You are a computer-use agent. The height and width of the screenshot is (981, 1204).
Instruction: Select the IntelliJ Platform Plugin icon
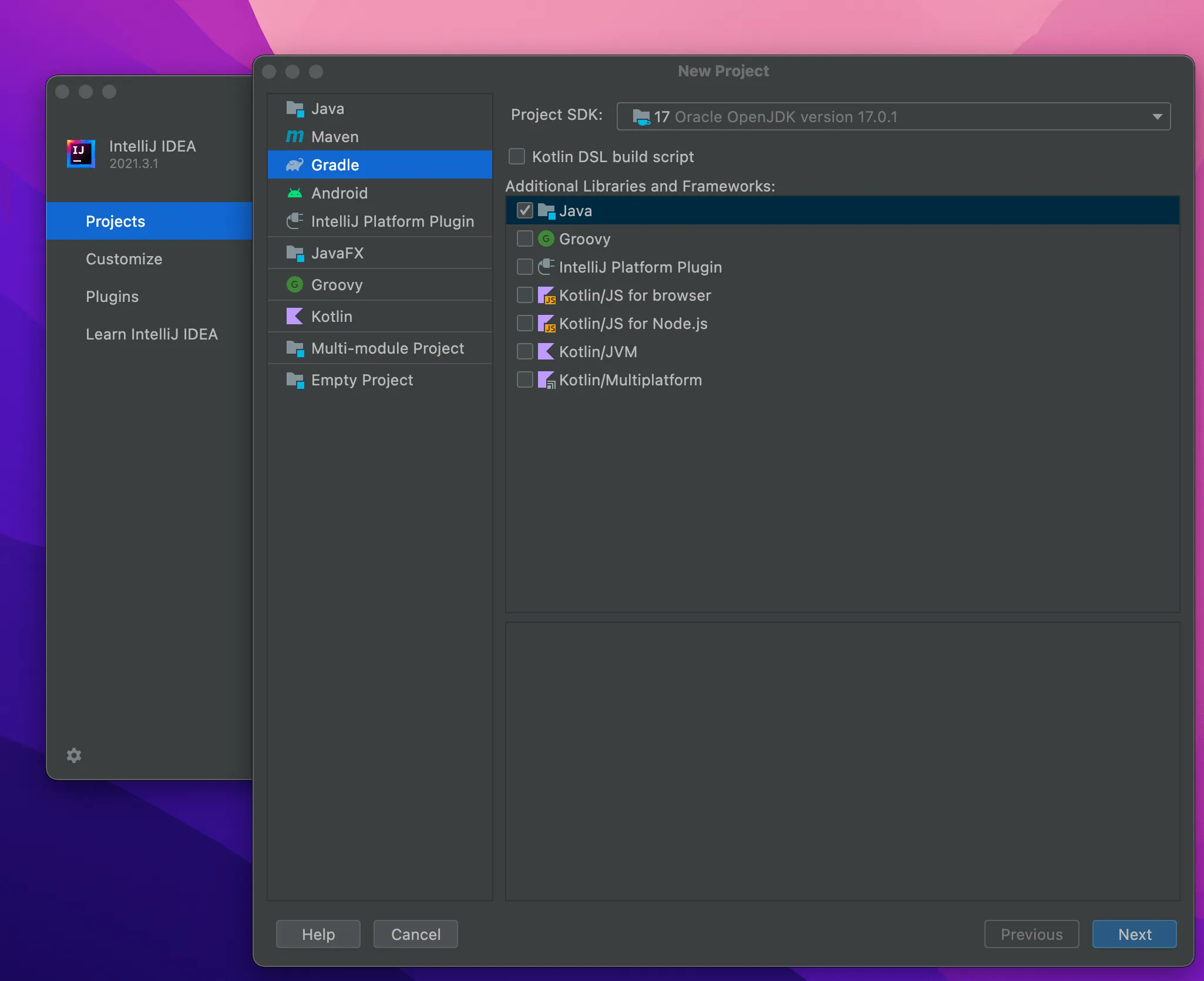pos(294,221)
